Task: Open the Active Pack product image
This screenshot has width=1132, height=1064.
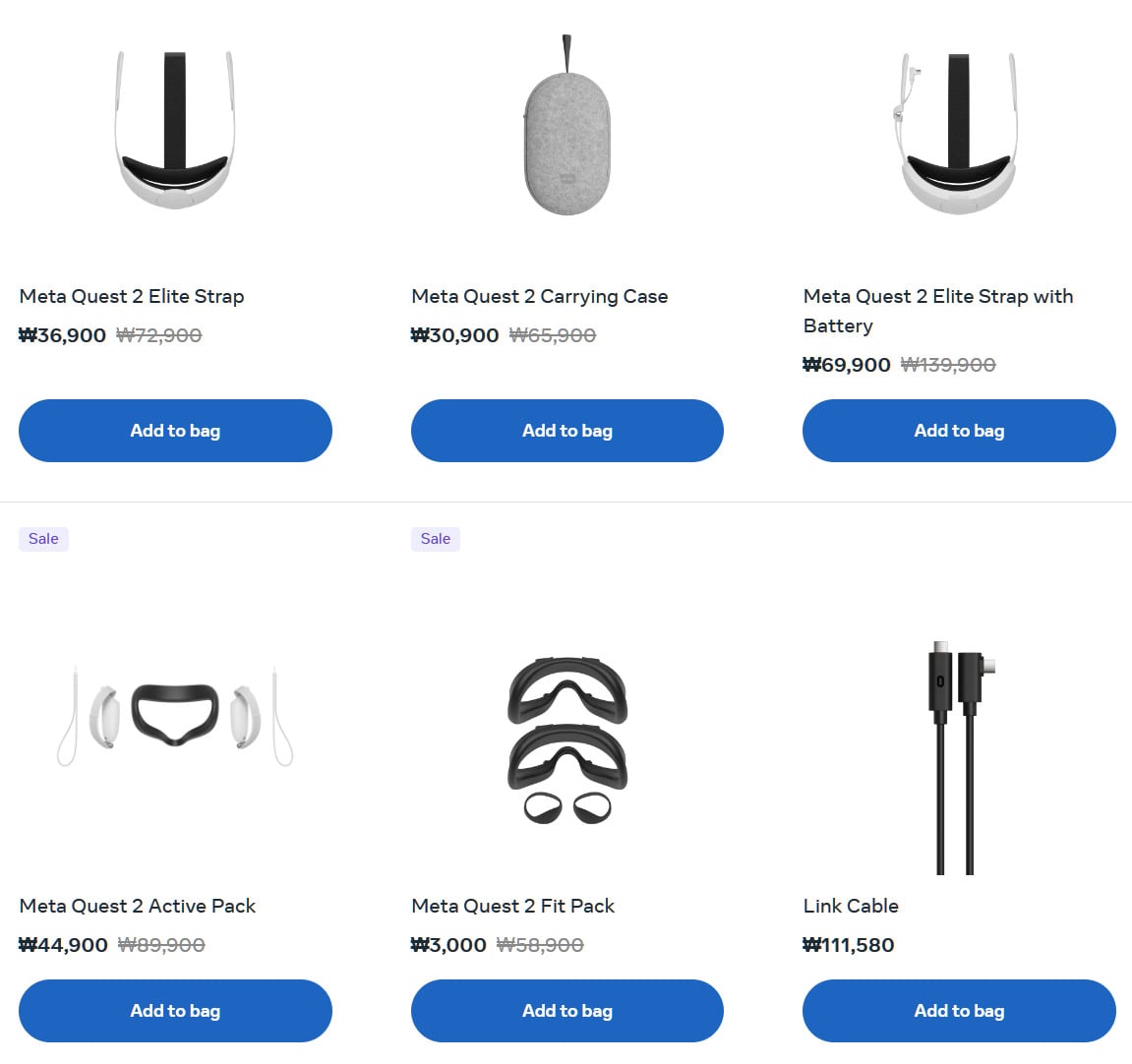Action: 175,715
